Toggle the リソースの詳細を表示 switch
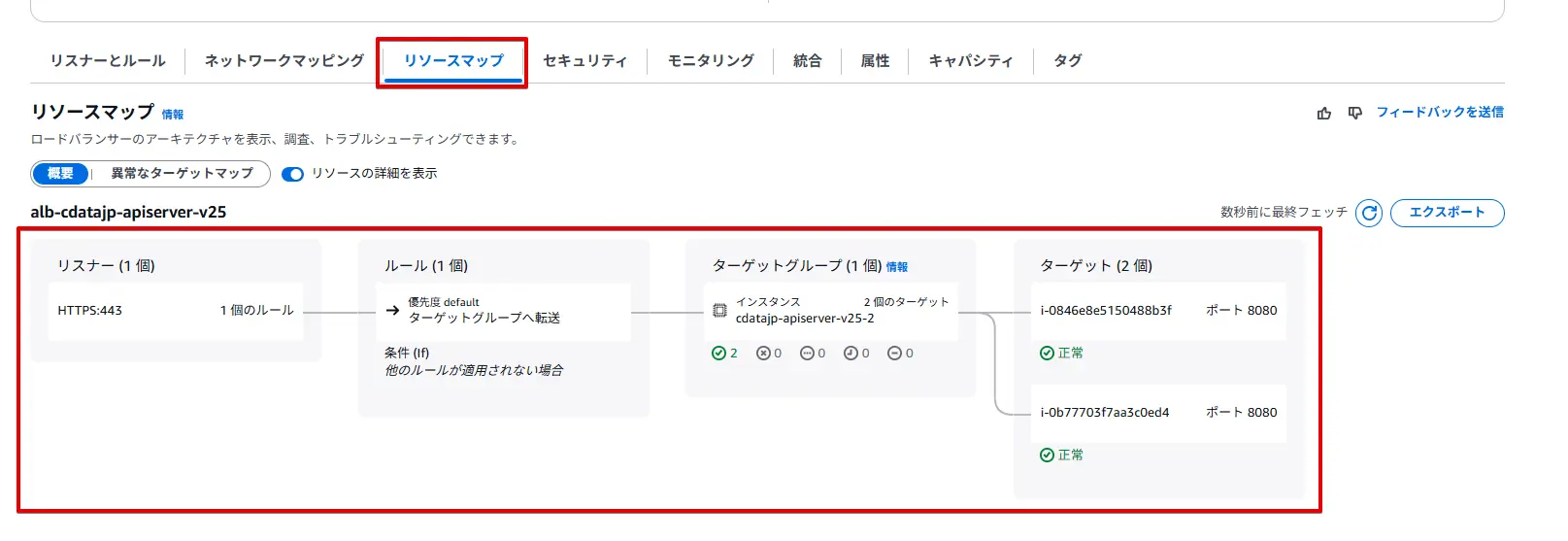Viewport: 1568px width, 541px height. pyautogui.click(x=292, y=174)
